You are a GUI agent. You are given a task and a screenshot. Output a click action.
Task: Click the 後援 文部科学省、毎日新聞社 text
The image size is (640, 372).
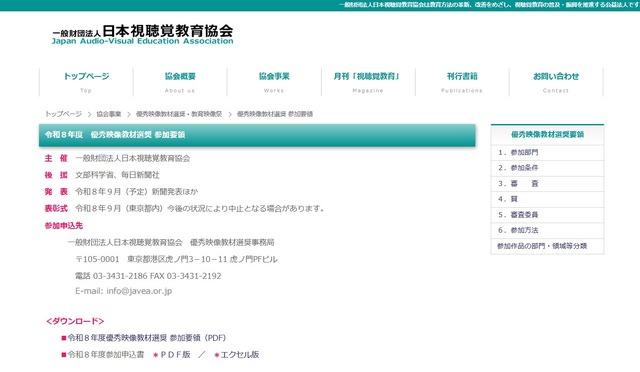102,175
